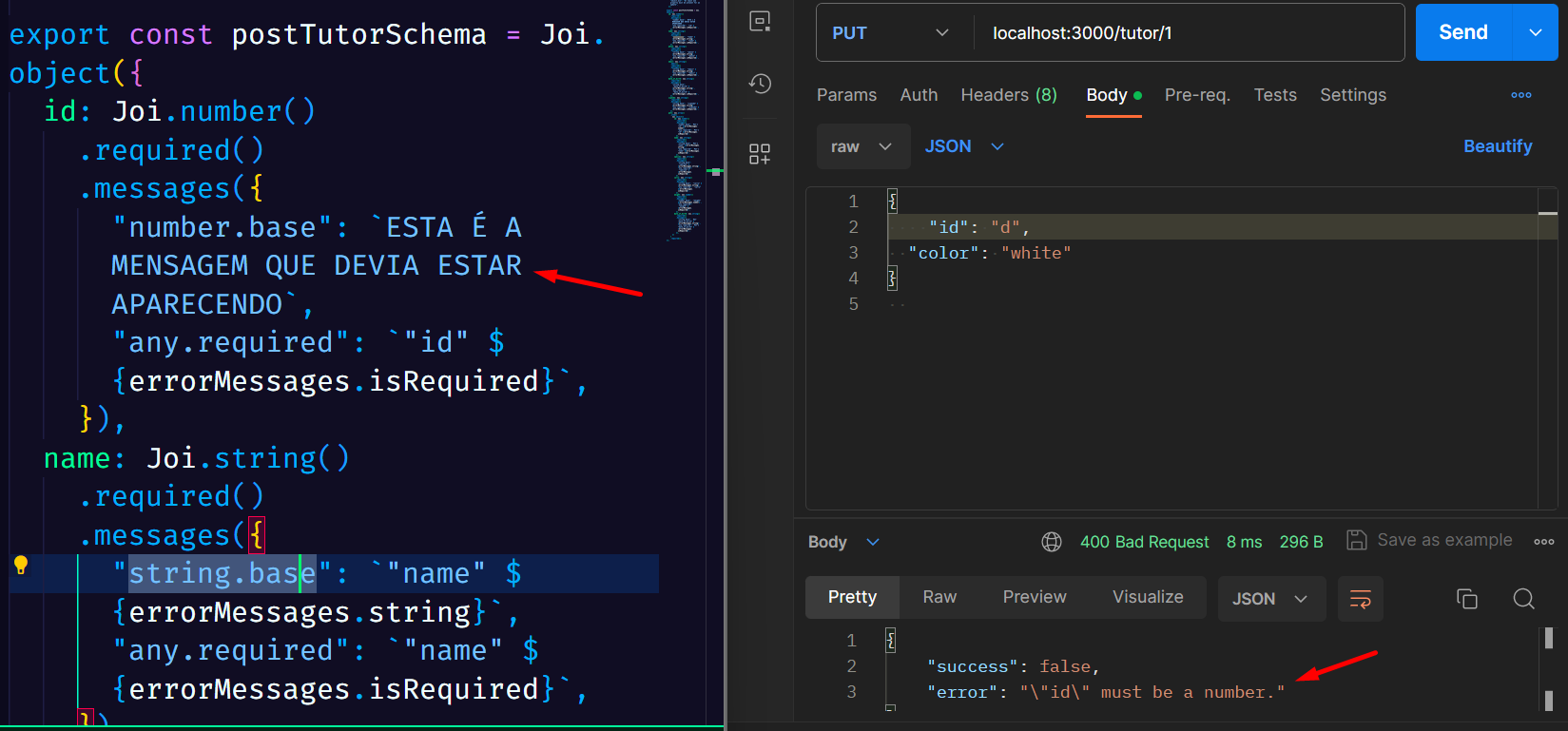
Task: Open the response JSON format dropdown
Action: click(1270, 599)
